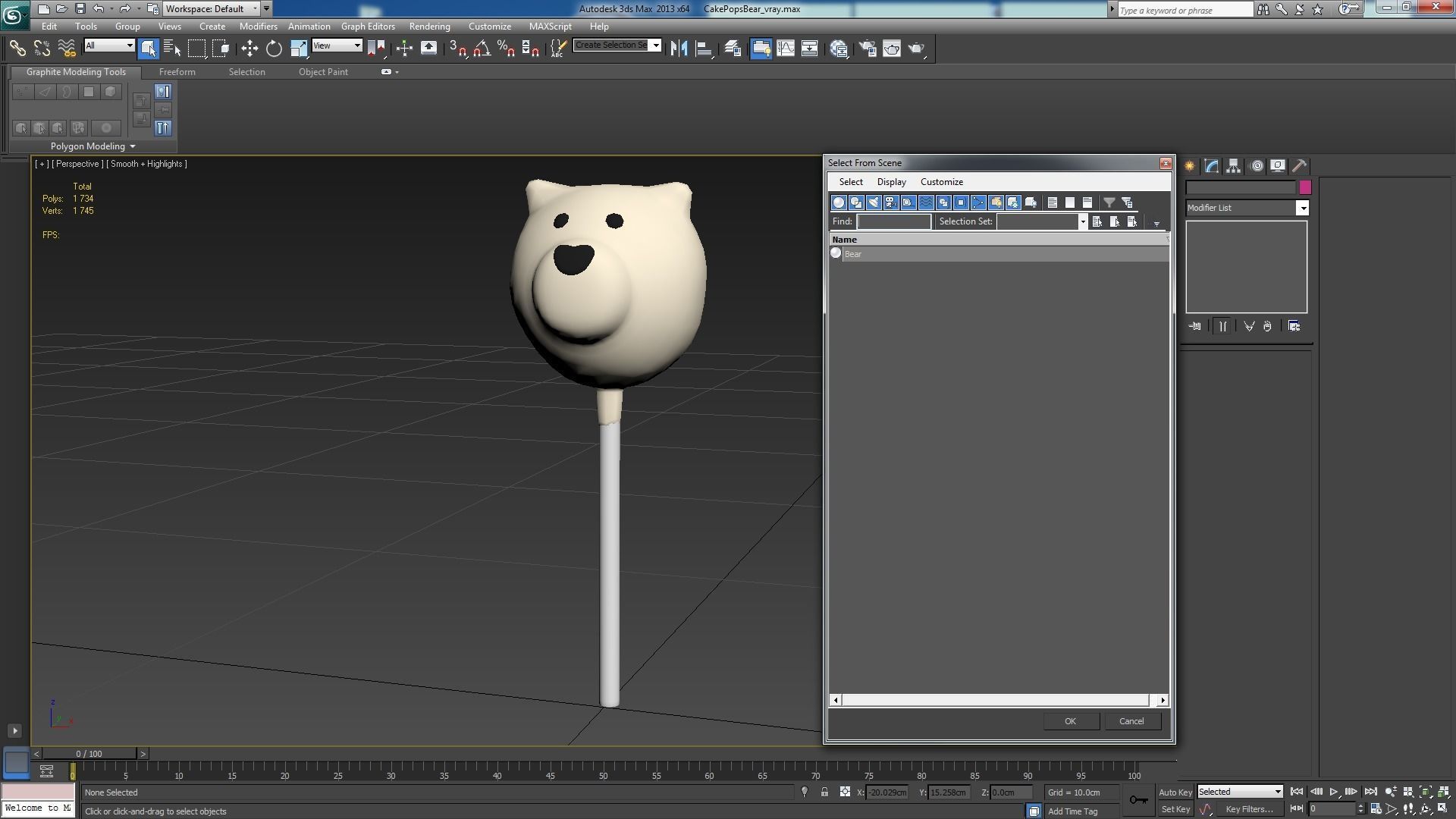Image resolution: width=1456 pixels, height=819 pixels.
Task: Activate the Select and Rotate tool
Action: [274, 49]
